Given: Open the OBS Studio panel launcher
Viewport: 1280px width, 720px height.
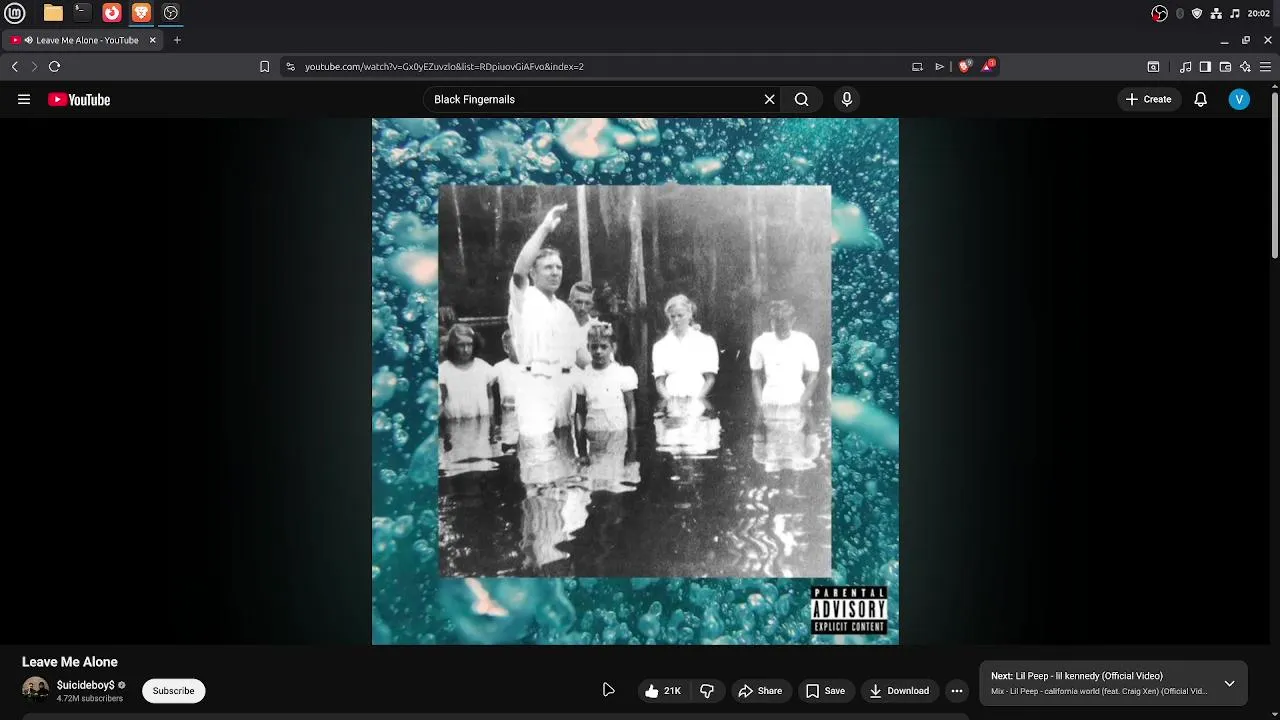Looking at the screenshot, I should click(171, 13).
